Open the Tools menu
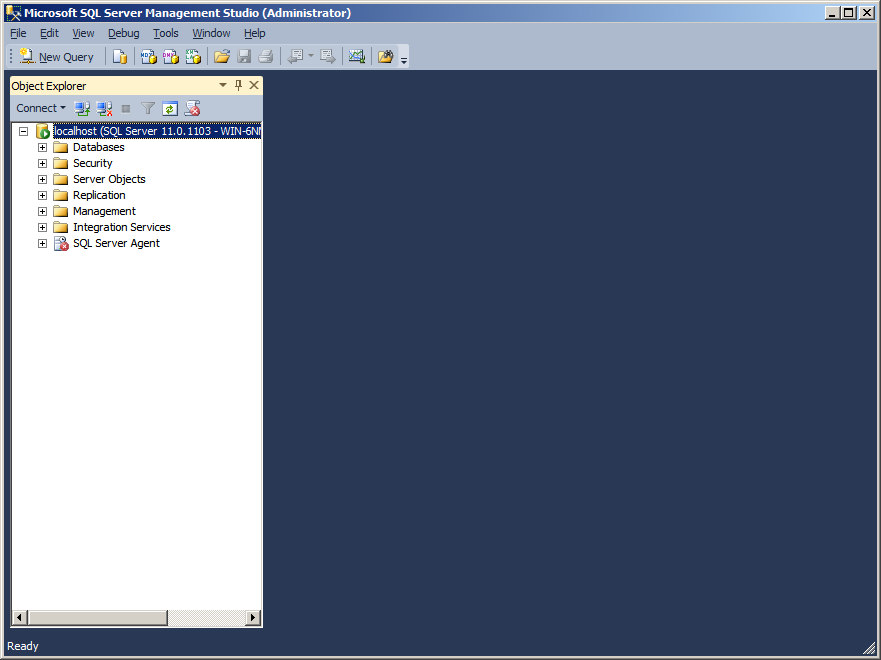This screenshot has width=881, height=660. click(166, 33)
